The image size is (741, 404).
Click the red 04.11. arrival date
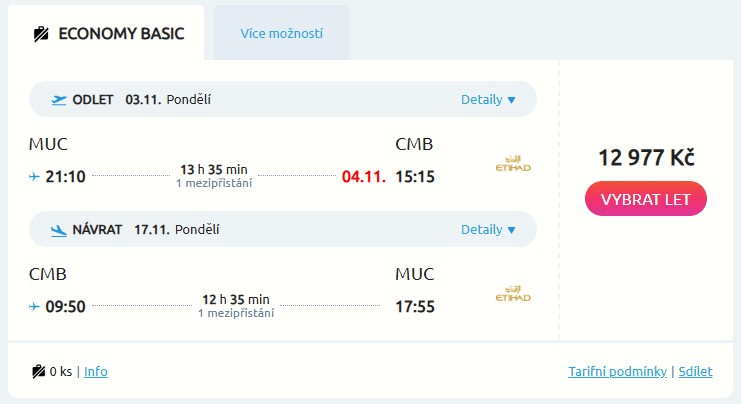[363, 177]
